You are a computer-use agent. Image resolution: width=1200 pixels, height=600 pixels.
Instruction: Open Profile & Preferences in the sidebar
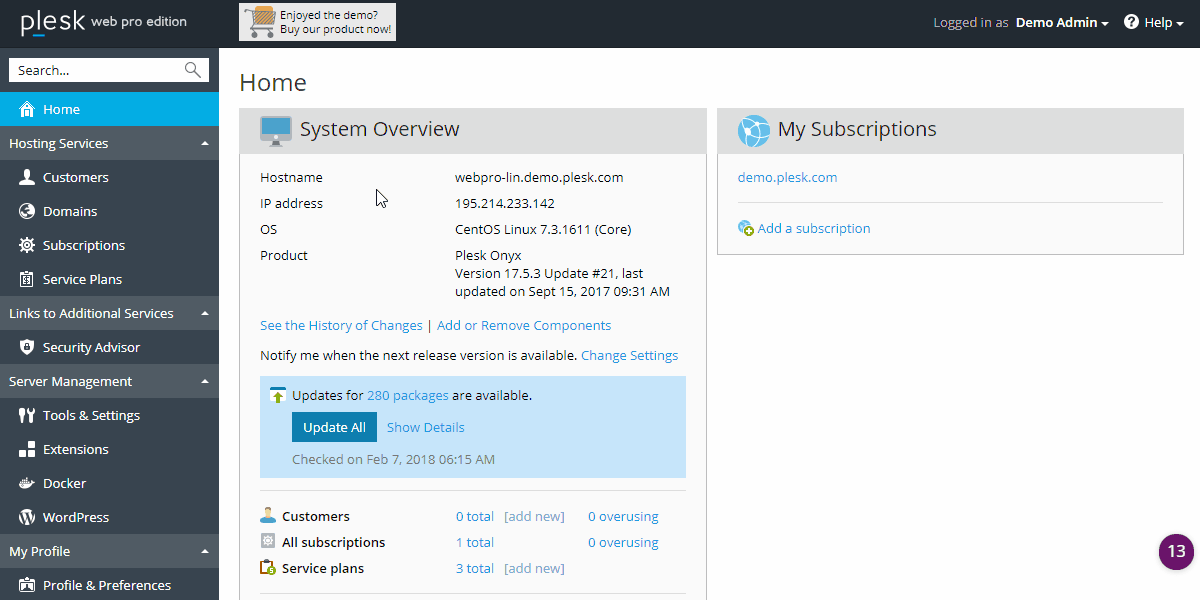tap(109, 585)
